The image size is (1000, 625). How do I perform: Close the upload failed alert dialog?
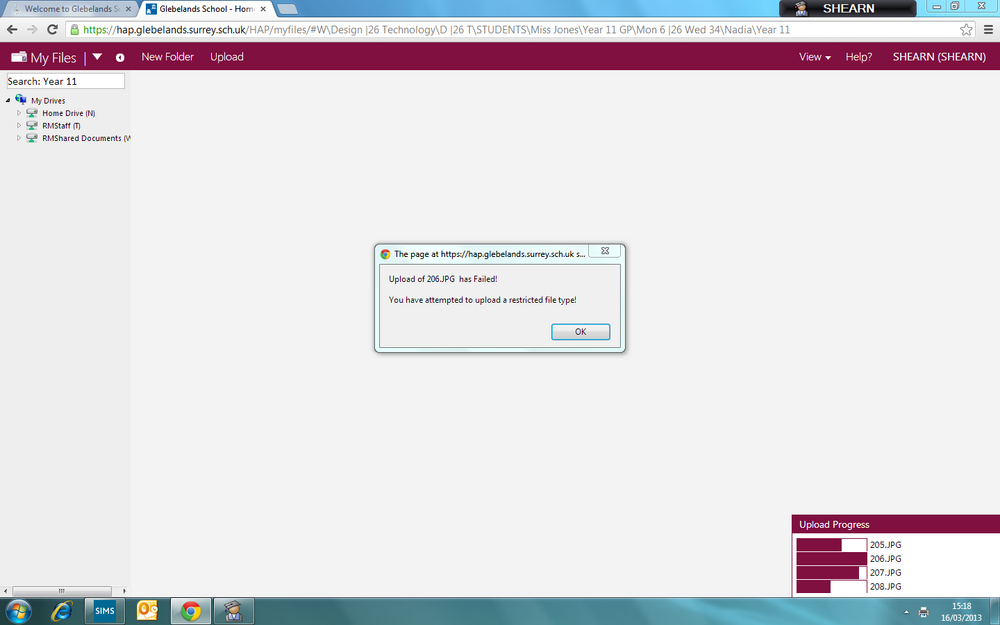(605, 251)
